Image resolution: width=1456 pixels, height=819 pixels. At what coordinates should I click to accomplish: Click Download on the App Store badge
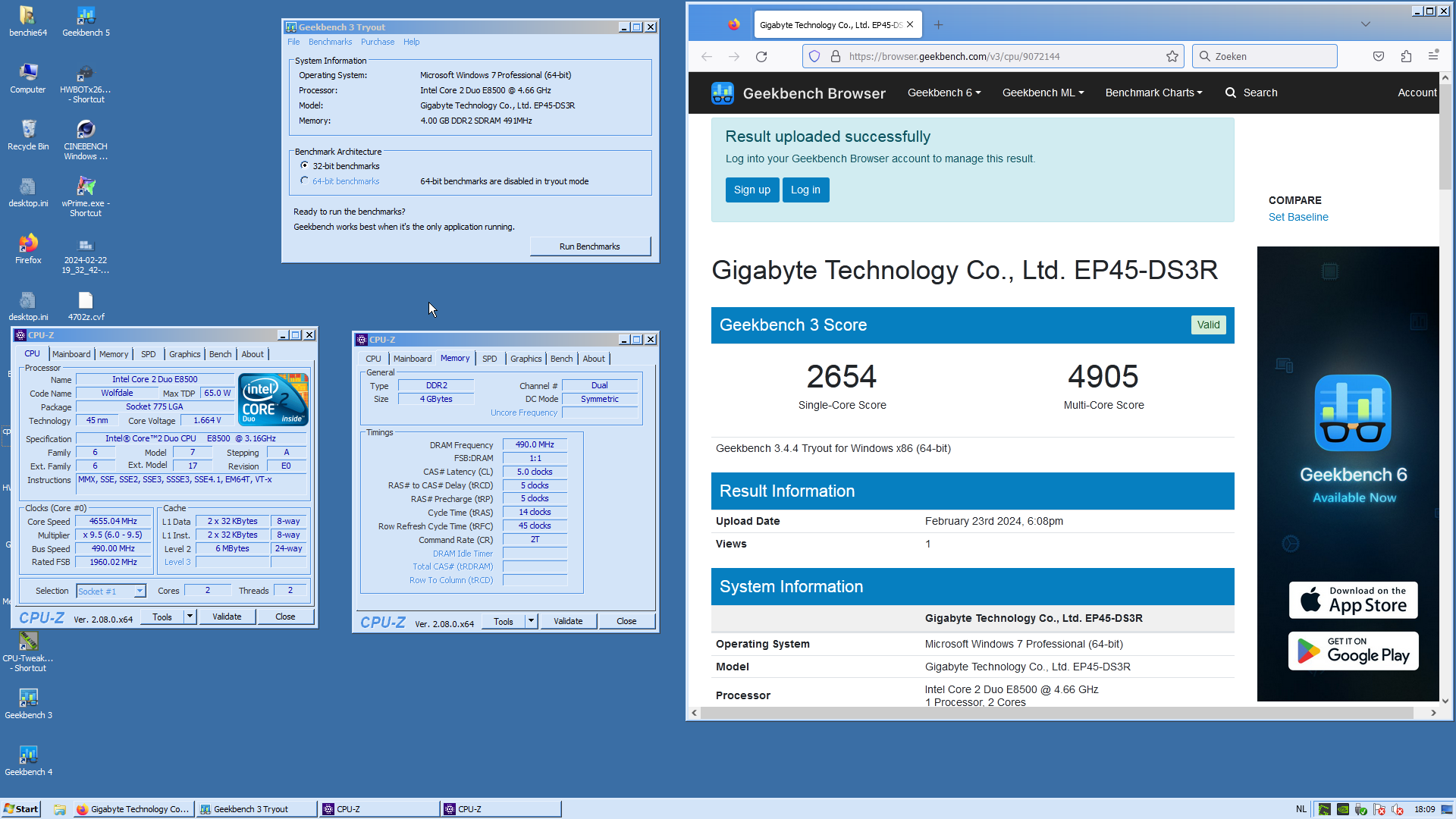(1353, 600)
